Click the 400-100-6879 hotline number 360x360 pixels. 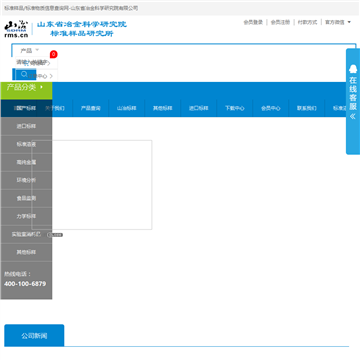25,284
